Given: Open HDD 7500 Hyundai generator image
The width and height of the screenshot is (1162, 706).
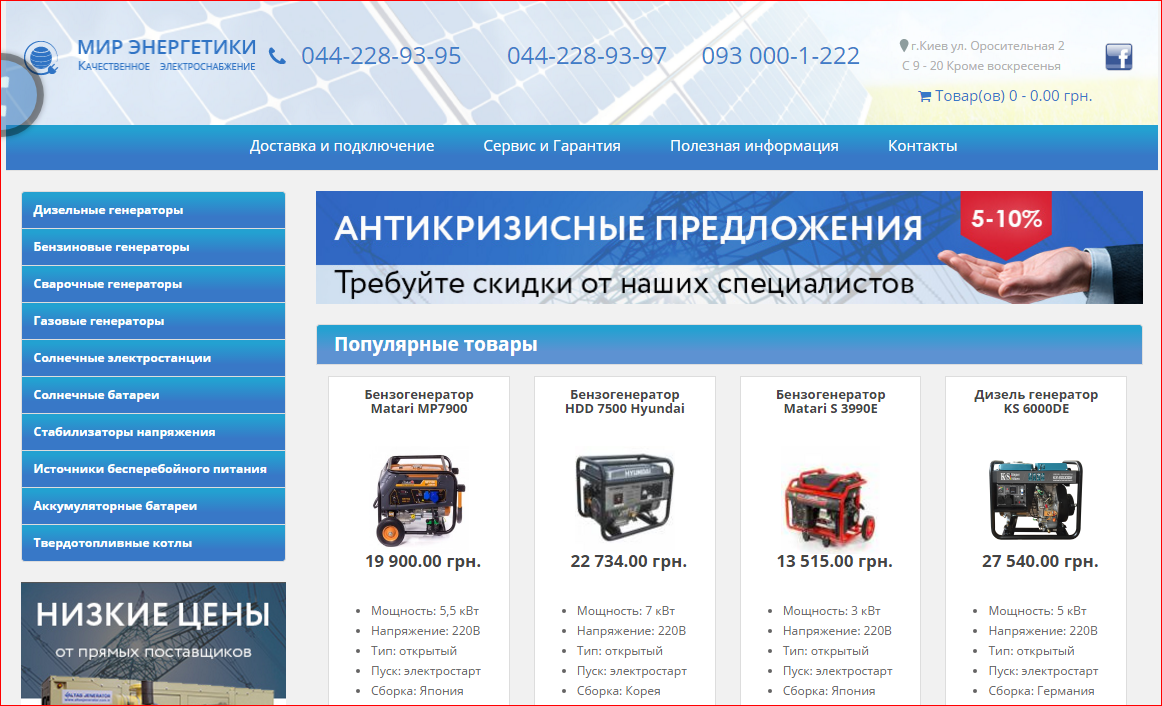Looking at the screenshot, I should coord(625,496).
